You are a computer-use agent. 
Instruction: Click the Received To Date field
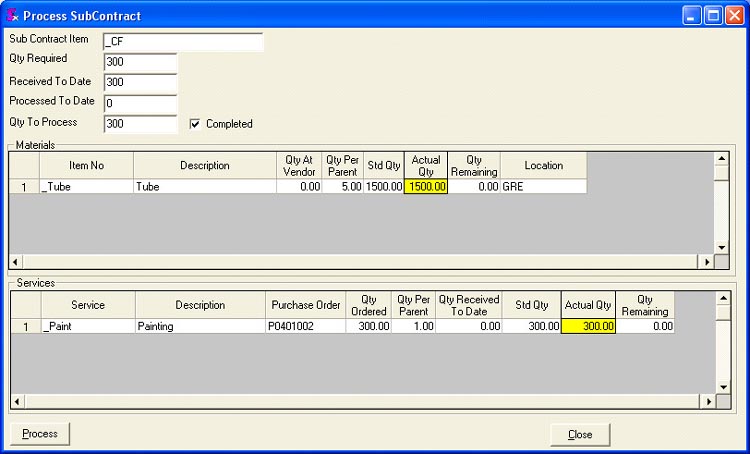coord(140,83)
